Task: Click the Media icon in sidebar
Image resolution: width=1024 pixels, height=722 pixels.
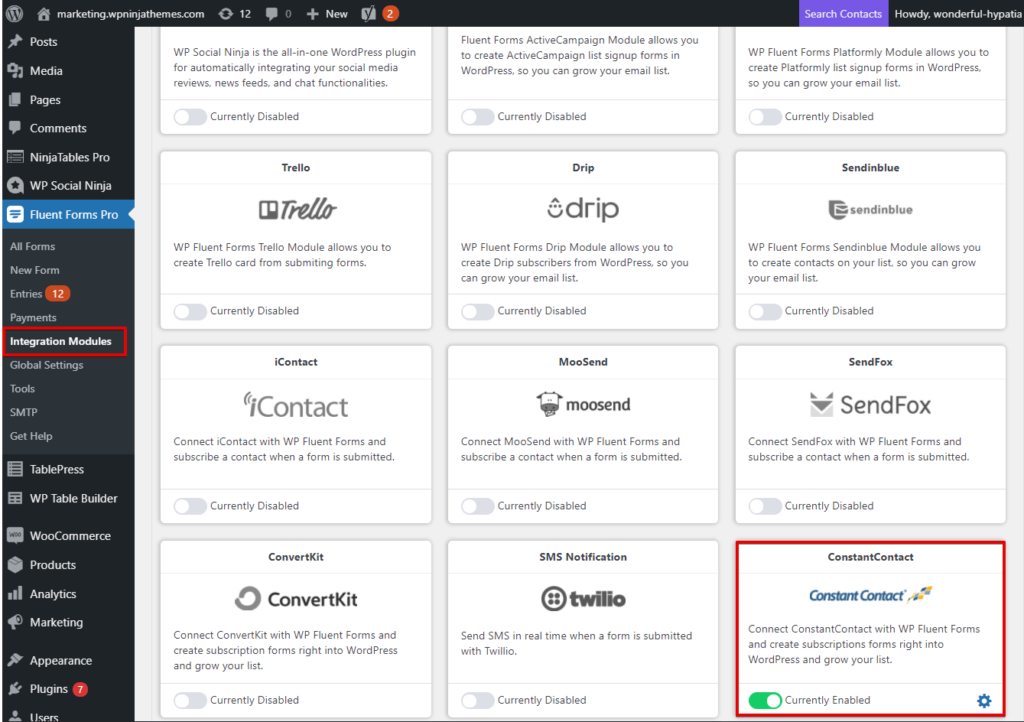Action: tap(15, 71)
